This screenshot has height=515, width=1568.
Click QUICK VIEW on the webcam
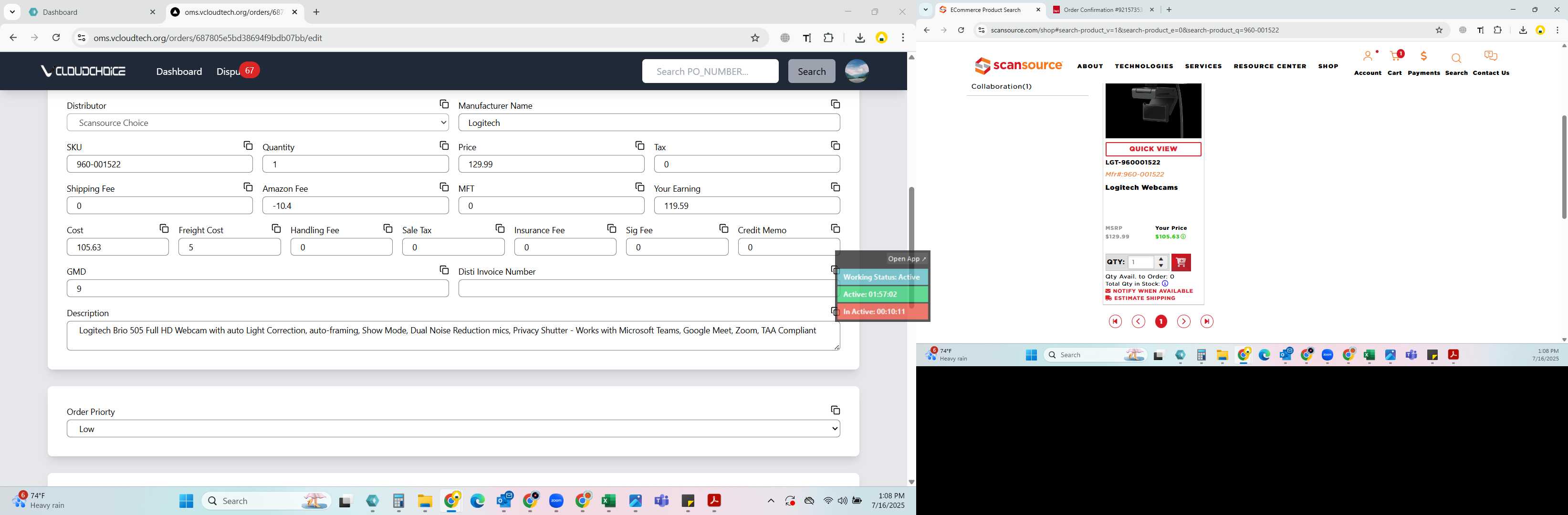tap(1153, 148)
